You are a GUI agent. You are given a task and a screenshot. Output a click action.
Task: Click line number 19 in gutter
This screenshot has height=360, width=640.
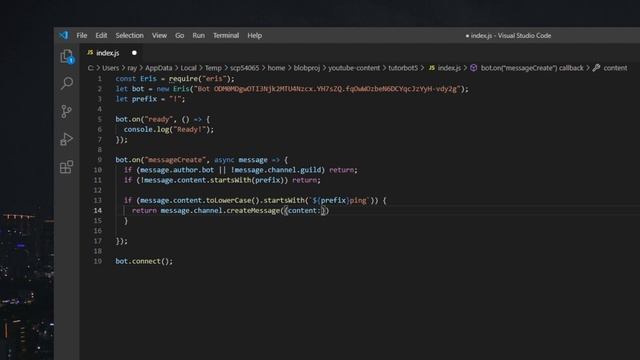(x=98, y=261)
